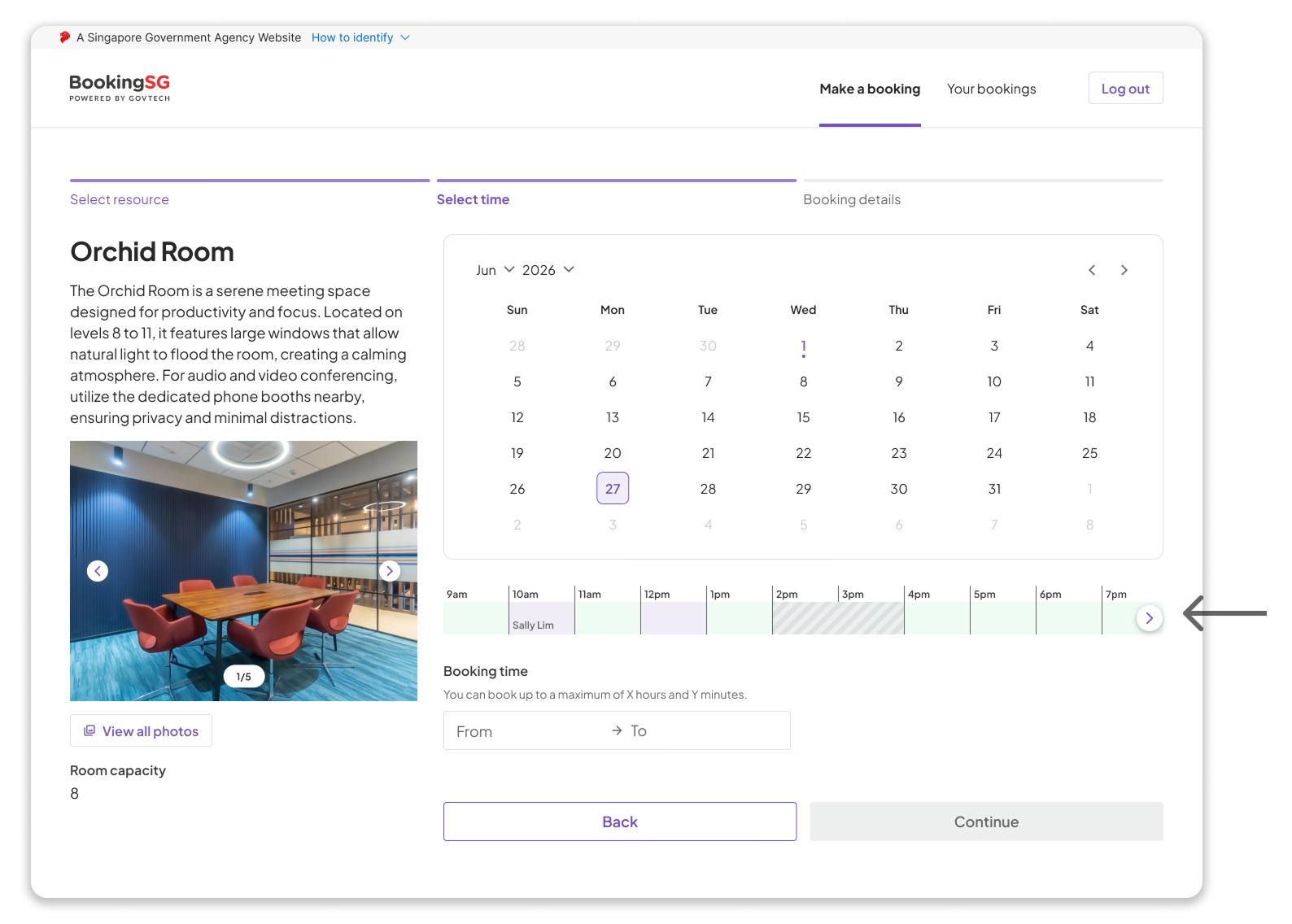Click the Room capacity label
This screenshot has width=1292, height=924.
pyautogui.click(x=118, y=770)
